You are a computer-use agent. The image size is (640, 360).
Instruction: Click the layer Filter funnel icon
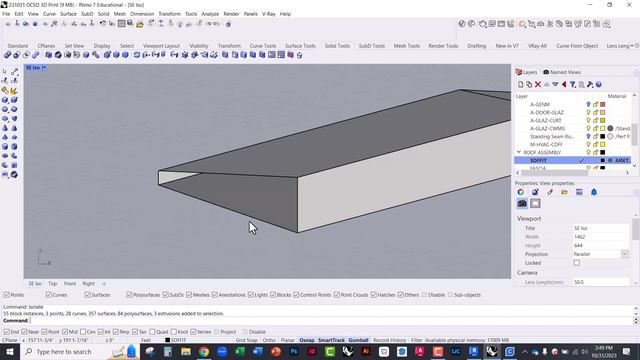click(573, 84)
